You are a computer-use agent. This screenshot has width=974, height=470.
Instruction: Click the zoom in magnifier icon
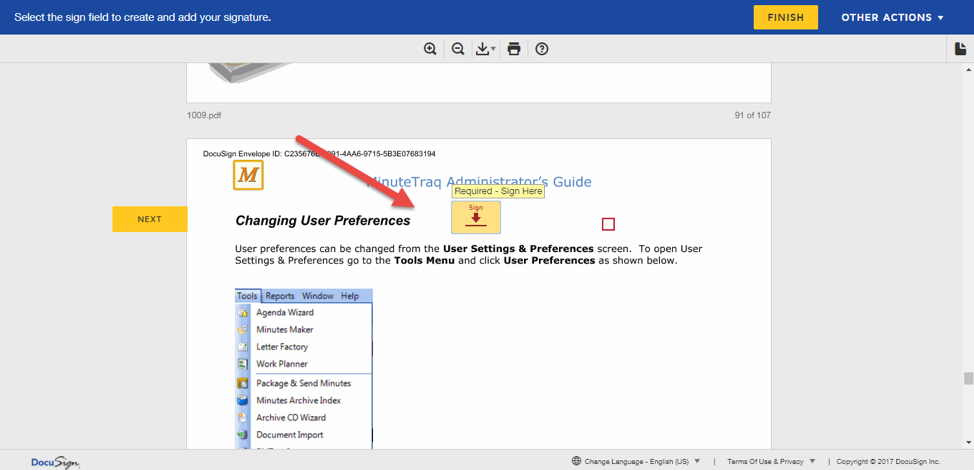pyautogui.click(x=430, y=49)
